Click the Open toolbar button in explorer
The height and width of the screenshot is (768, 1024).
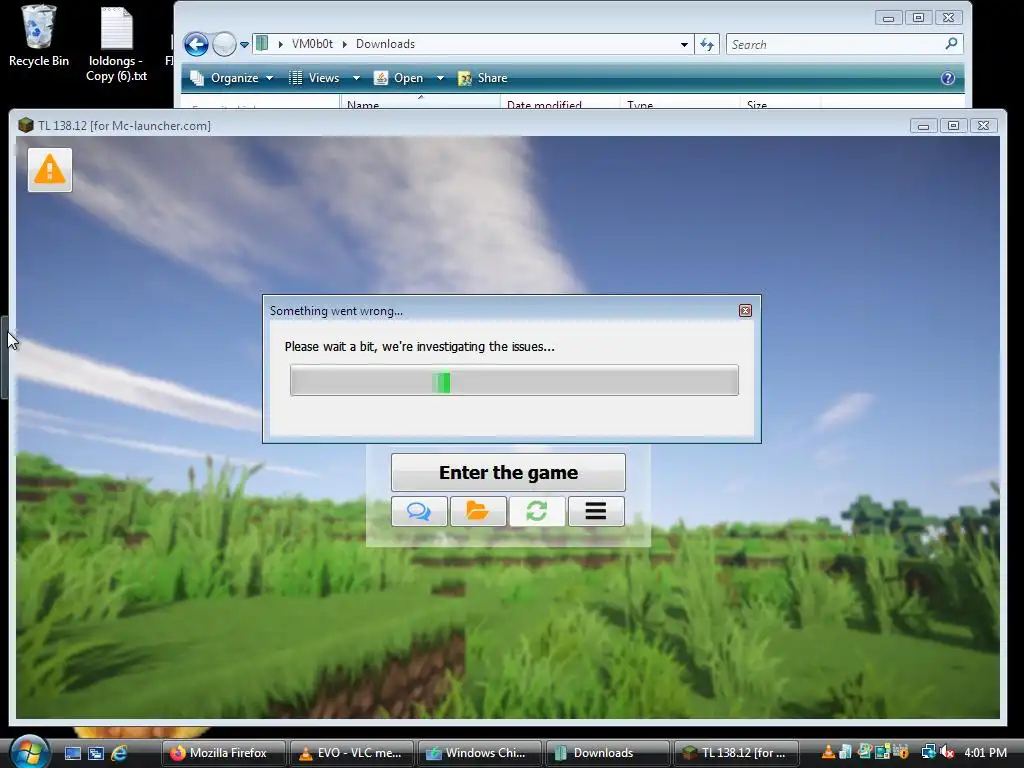point(399,78)
